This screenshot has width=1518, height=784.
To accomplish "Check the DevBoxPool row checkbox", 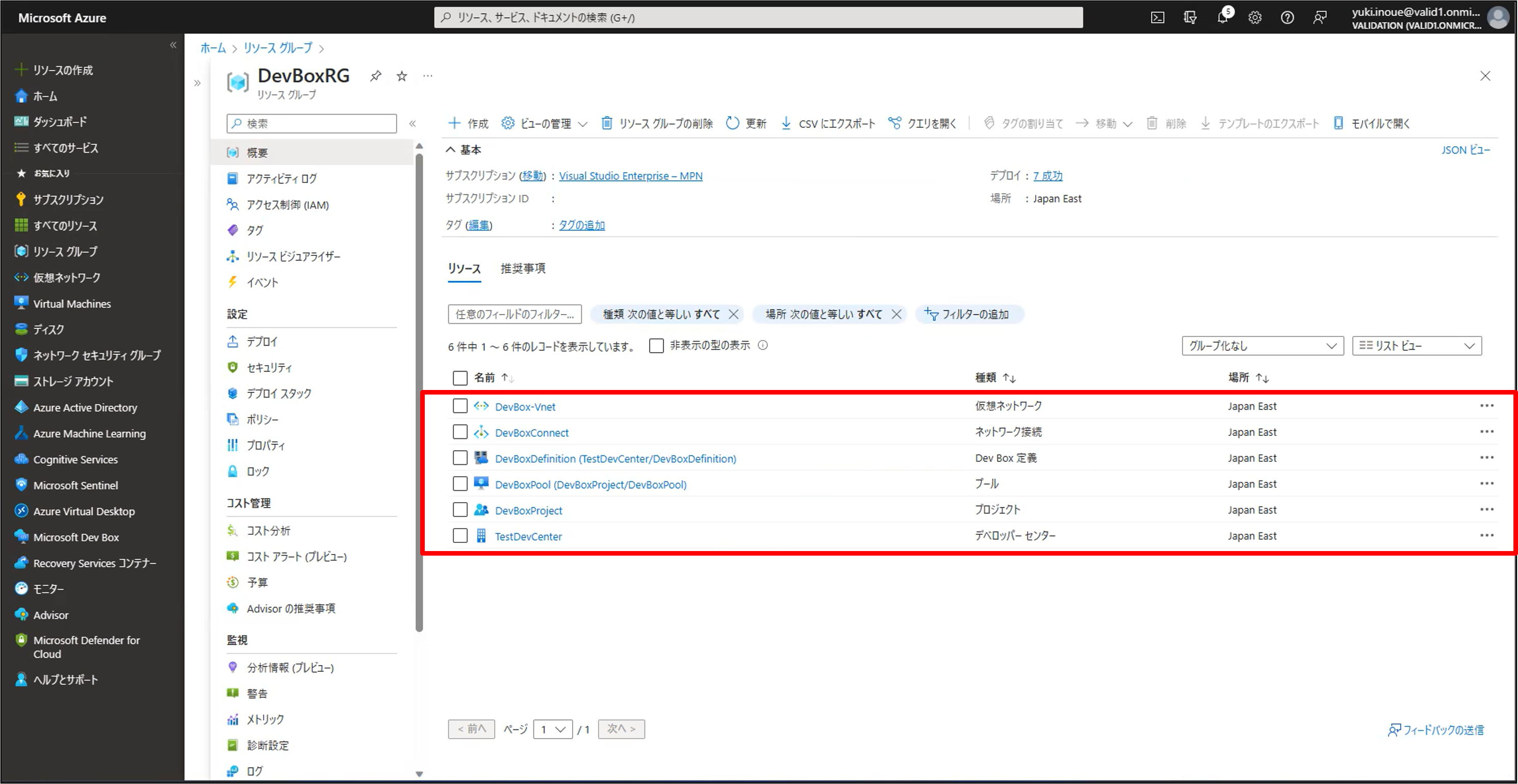I will [460, 484].
